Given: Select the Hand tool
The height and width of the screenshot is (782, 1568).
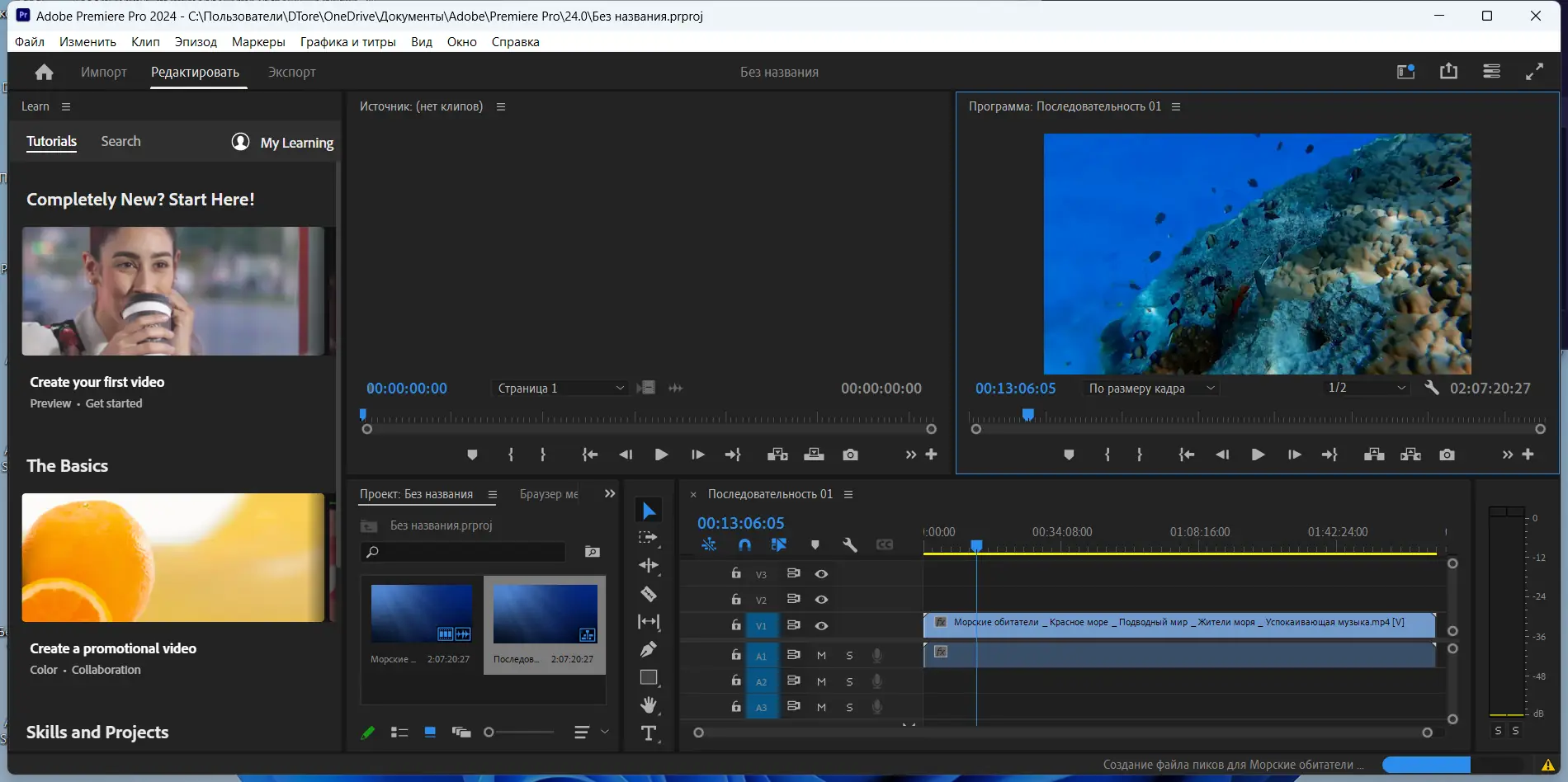Looking at the screenshot, I should (x=649, y=704).
